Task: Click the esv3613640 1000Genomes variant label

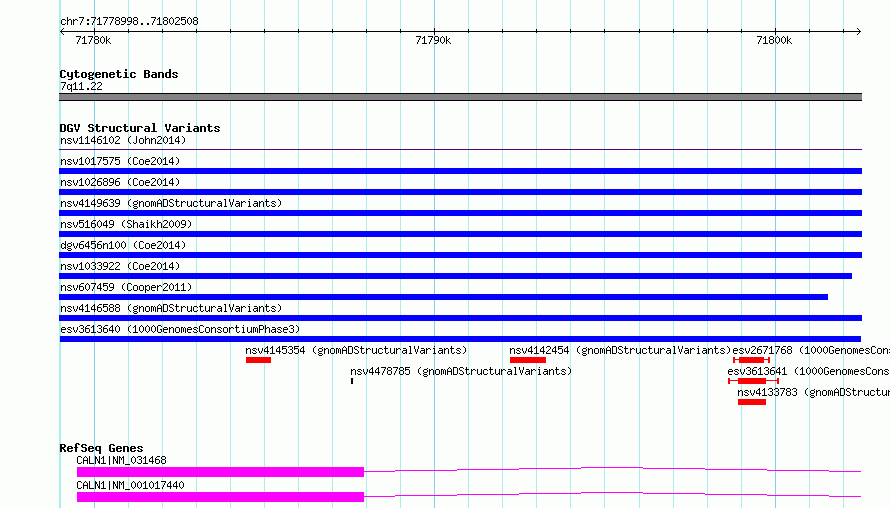Action: click(180, 329)
